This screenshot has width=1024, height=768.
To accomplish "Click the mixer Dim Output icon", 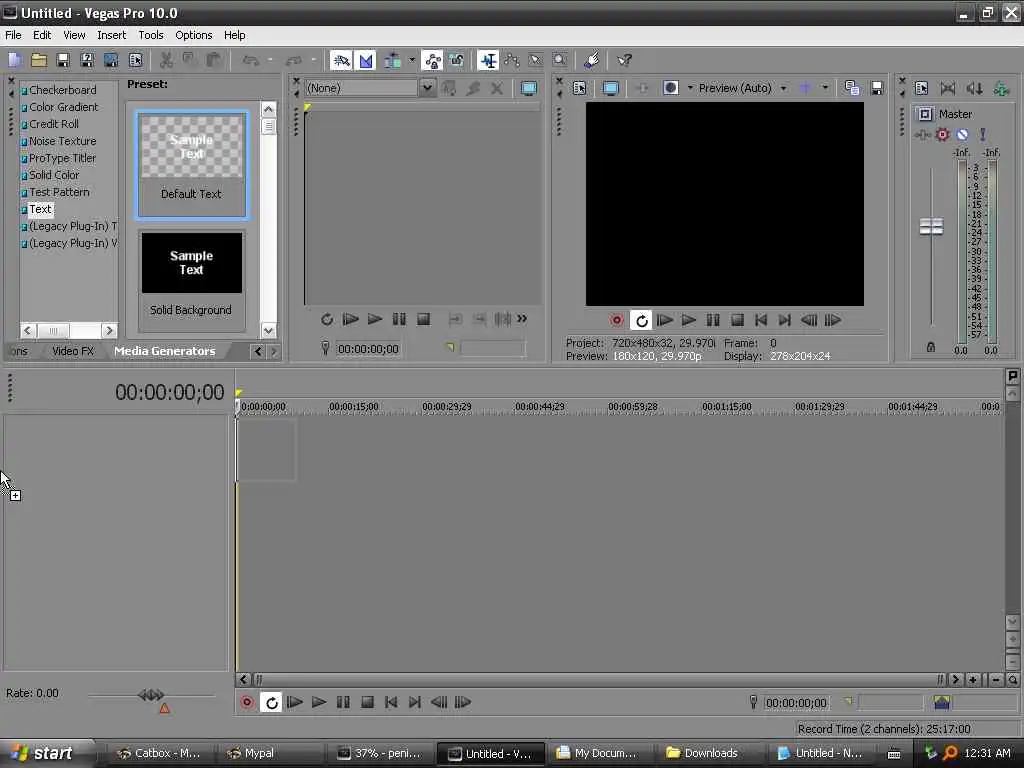I will (x=974, y=88).
